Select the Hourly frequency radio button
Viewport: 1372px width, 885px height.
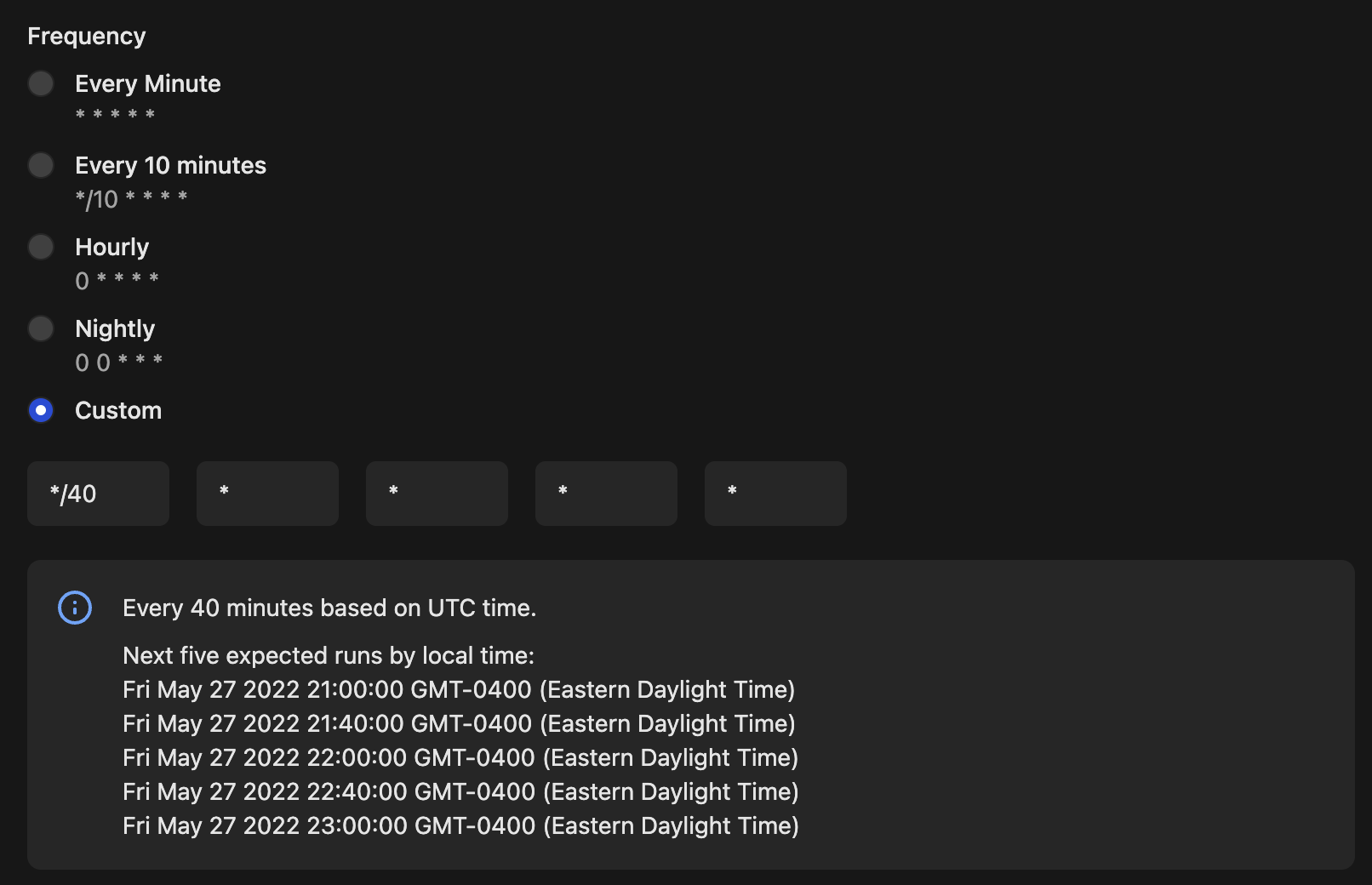(x=41, y=247)
